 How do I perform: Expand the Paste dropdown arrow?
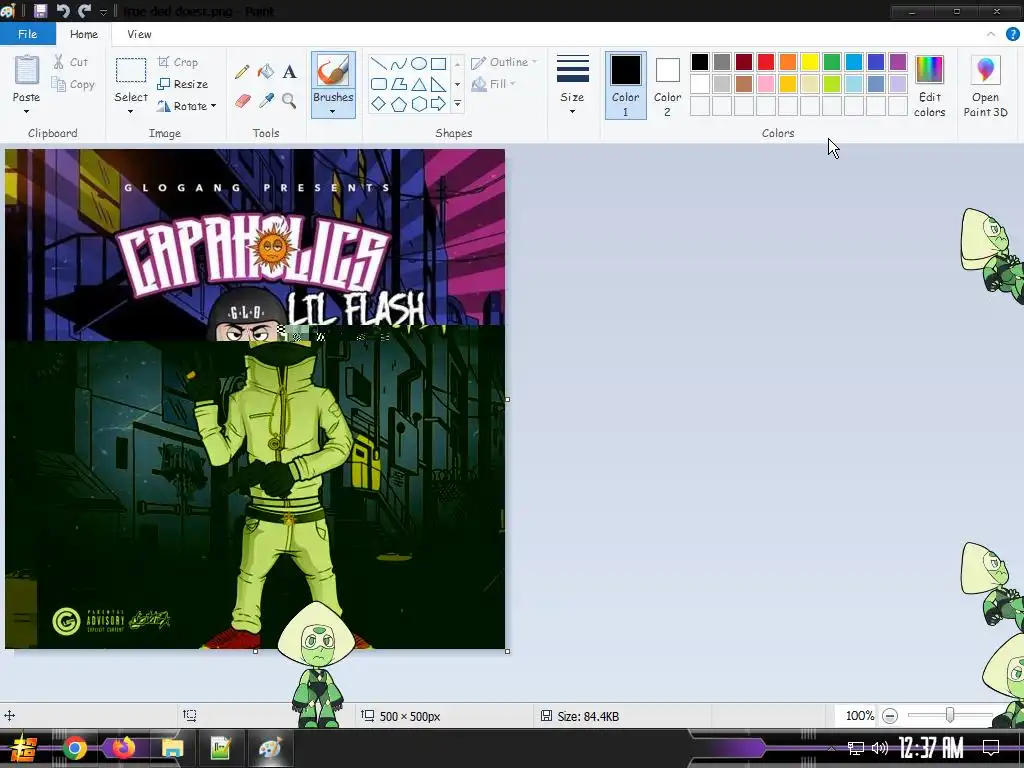(26, 112)
